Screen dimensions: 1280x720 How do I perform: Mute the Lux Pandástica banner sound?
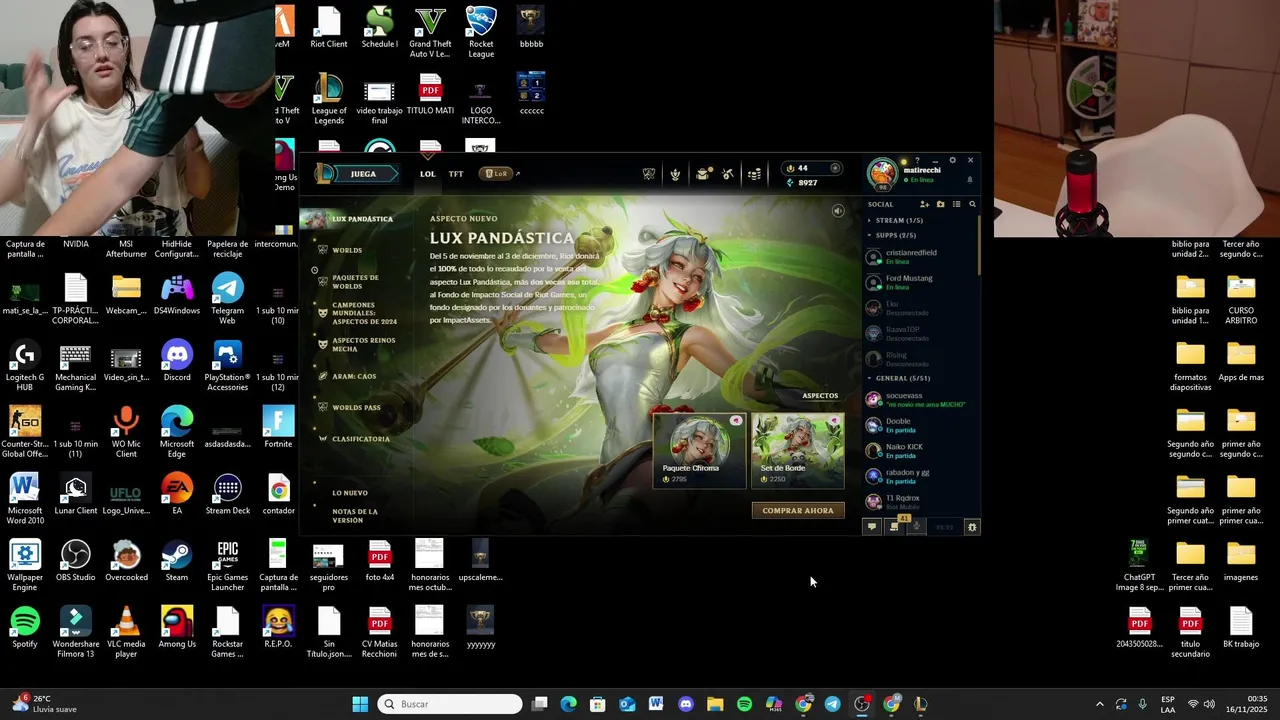click(838, 211)
